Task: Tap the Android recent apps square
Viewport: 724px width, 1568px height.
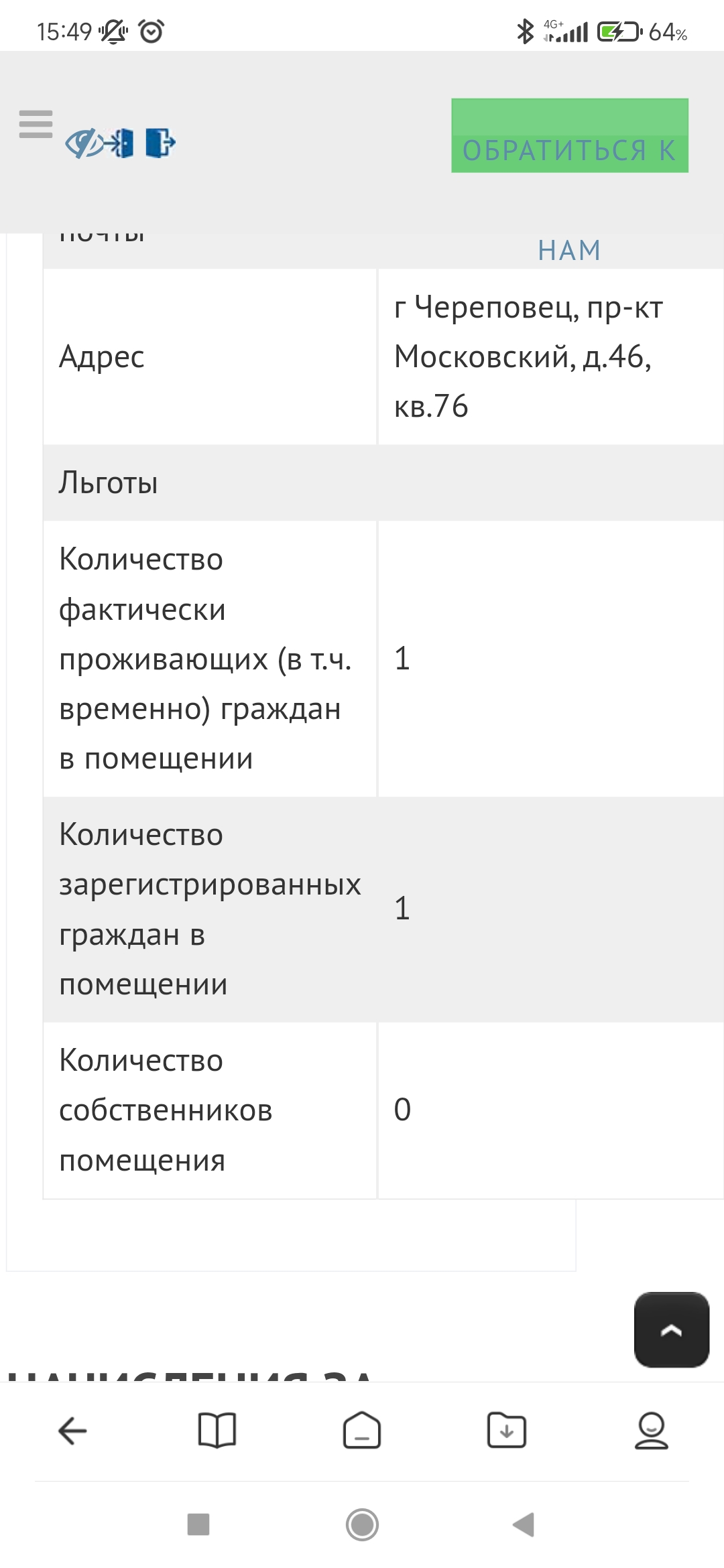Action: pos(198,1524)
